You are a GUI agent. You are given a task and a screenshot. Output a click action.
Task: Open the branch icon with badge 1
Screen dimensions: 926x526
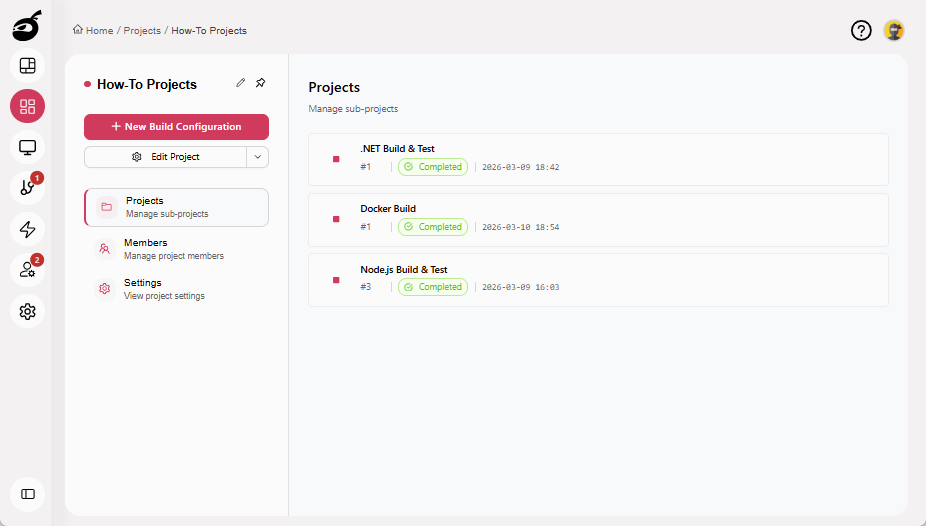[27, 188]
